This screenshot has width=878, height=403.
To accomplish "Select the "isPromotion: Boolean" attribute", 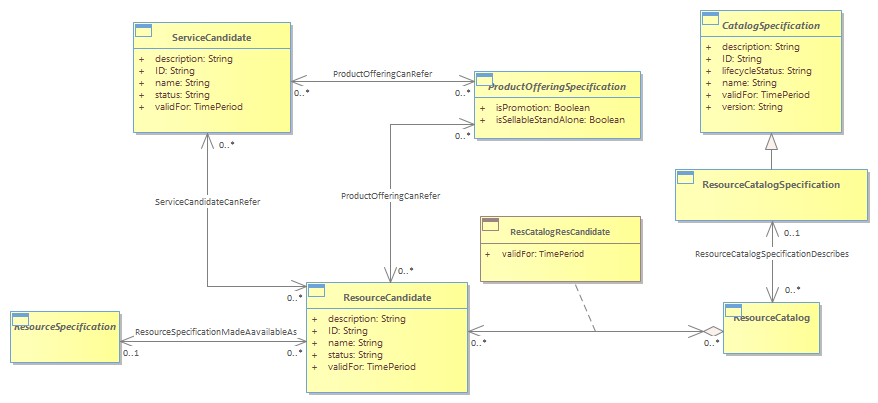I will (x=543, y=107).
